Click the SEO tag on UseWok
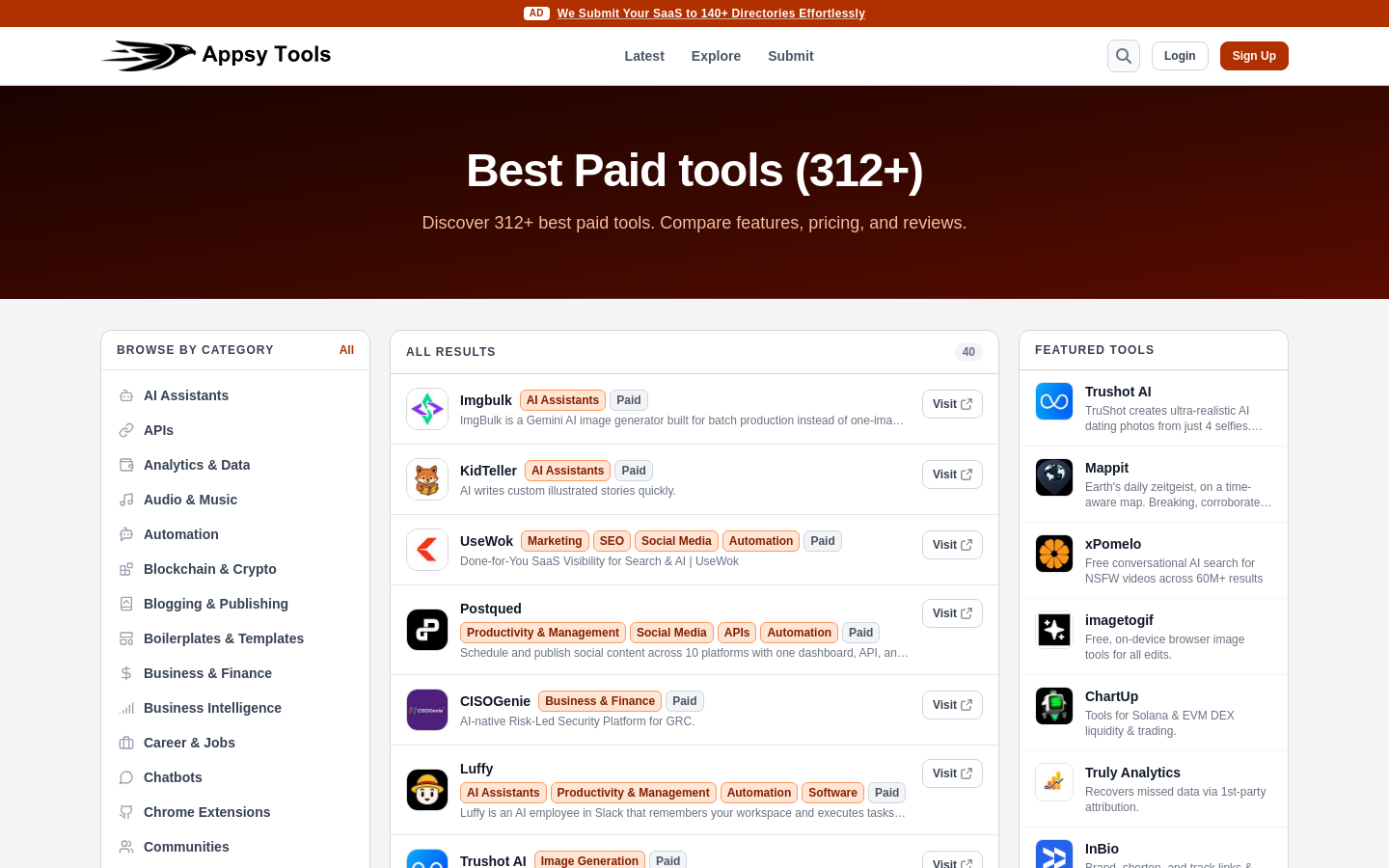 tap(612, 541)
